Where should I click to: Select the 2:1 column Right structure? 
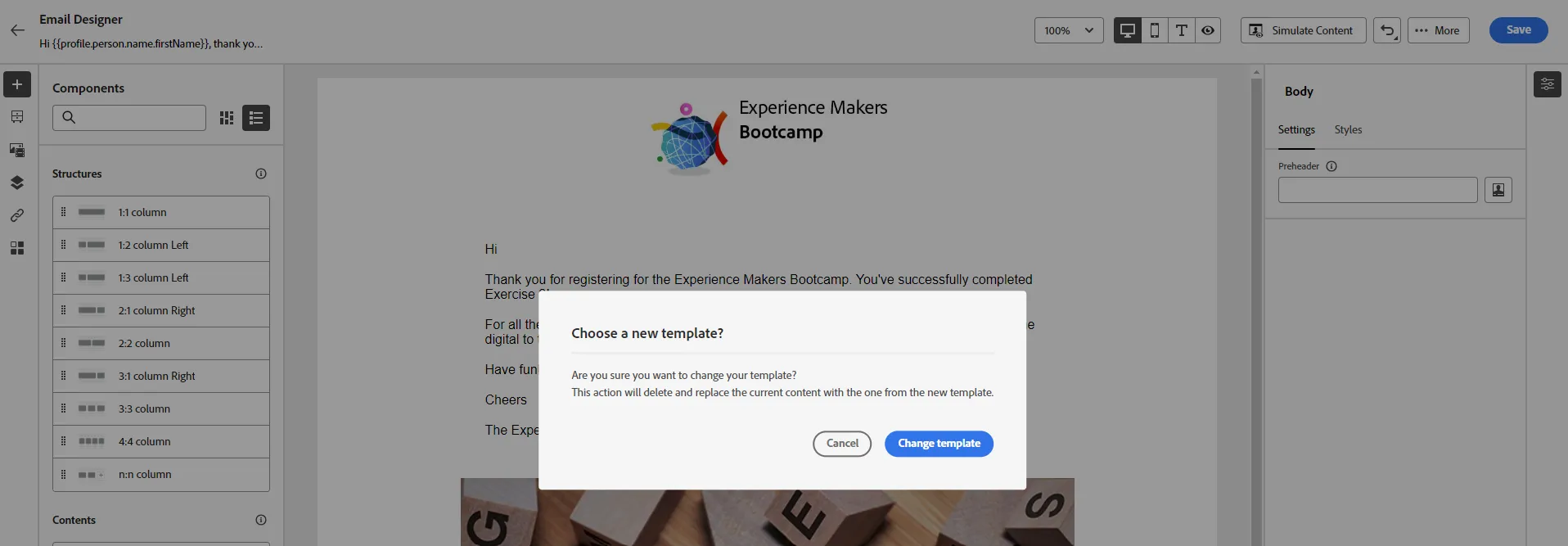(161, 311)
